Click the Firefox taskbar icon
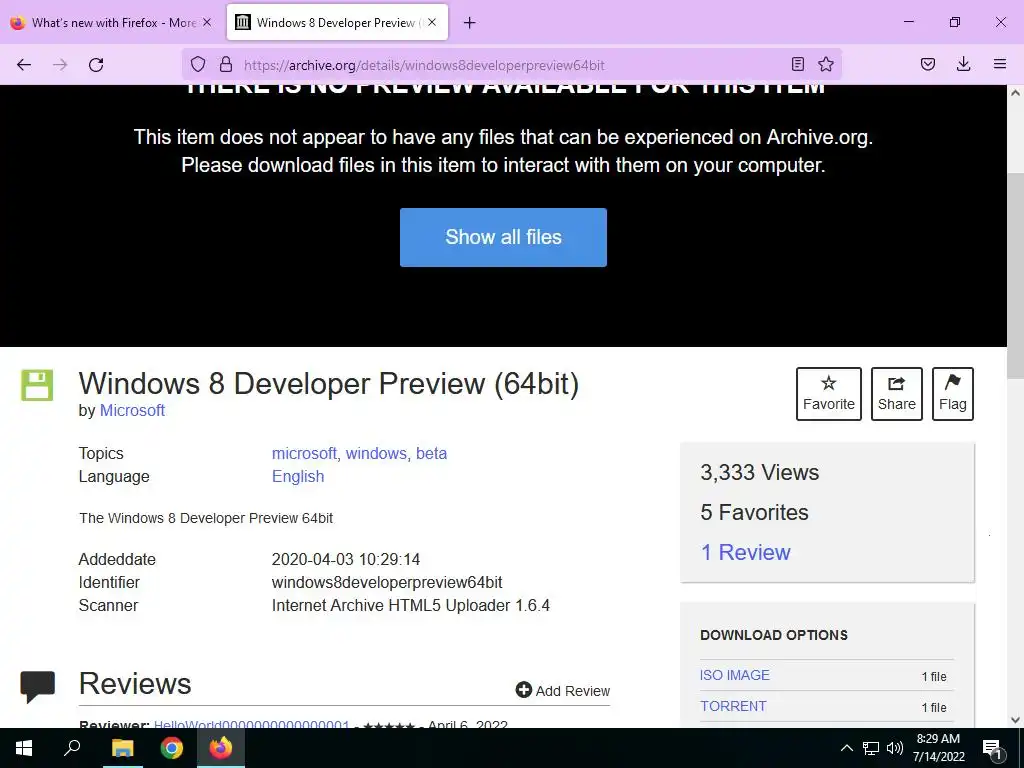This screenshot has width=1024, height=768. click(x=221, y=748)
